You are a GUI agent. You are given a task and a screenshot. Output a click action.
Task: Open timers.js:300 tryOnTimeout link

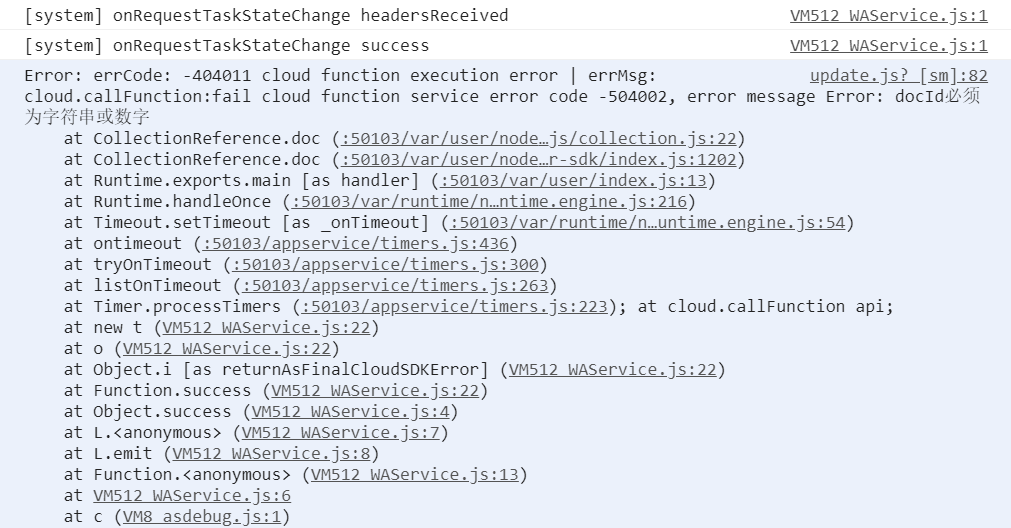385,264
